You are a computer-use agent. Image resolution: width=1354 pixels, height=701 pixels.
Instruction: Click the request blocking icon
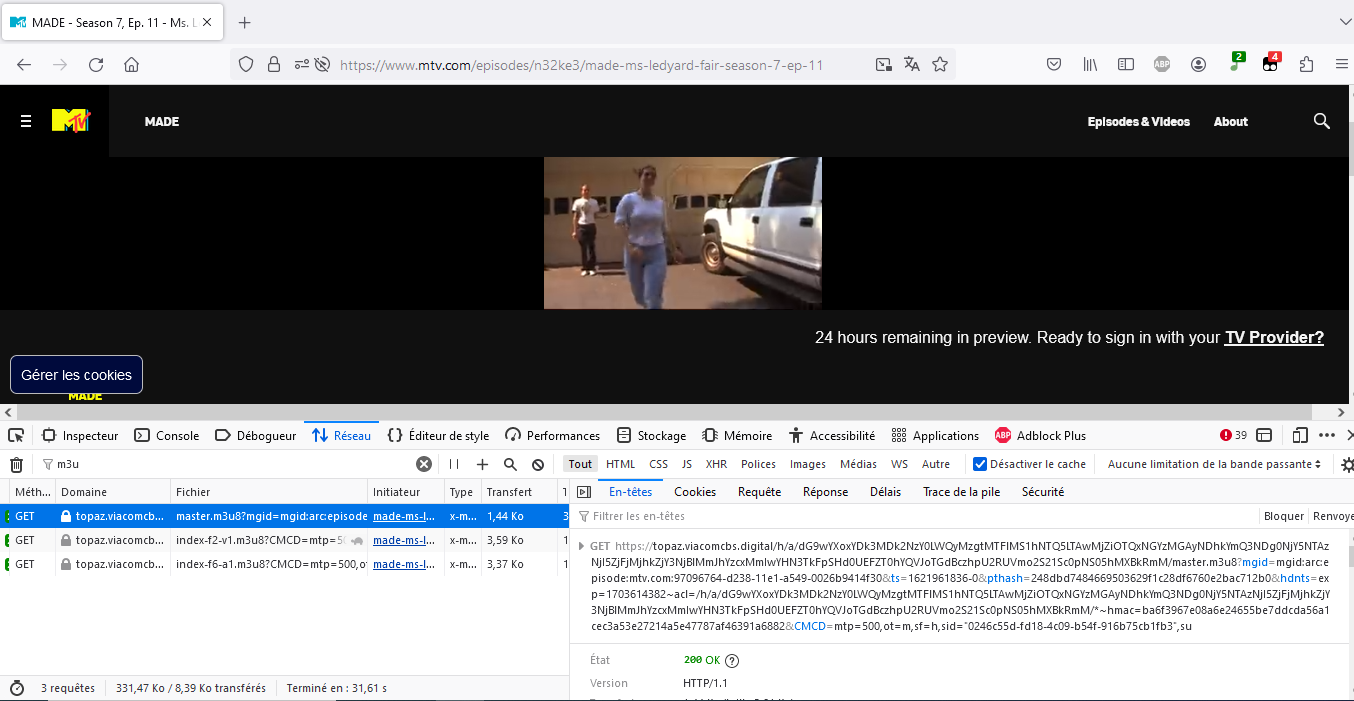tap(538, 464)
